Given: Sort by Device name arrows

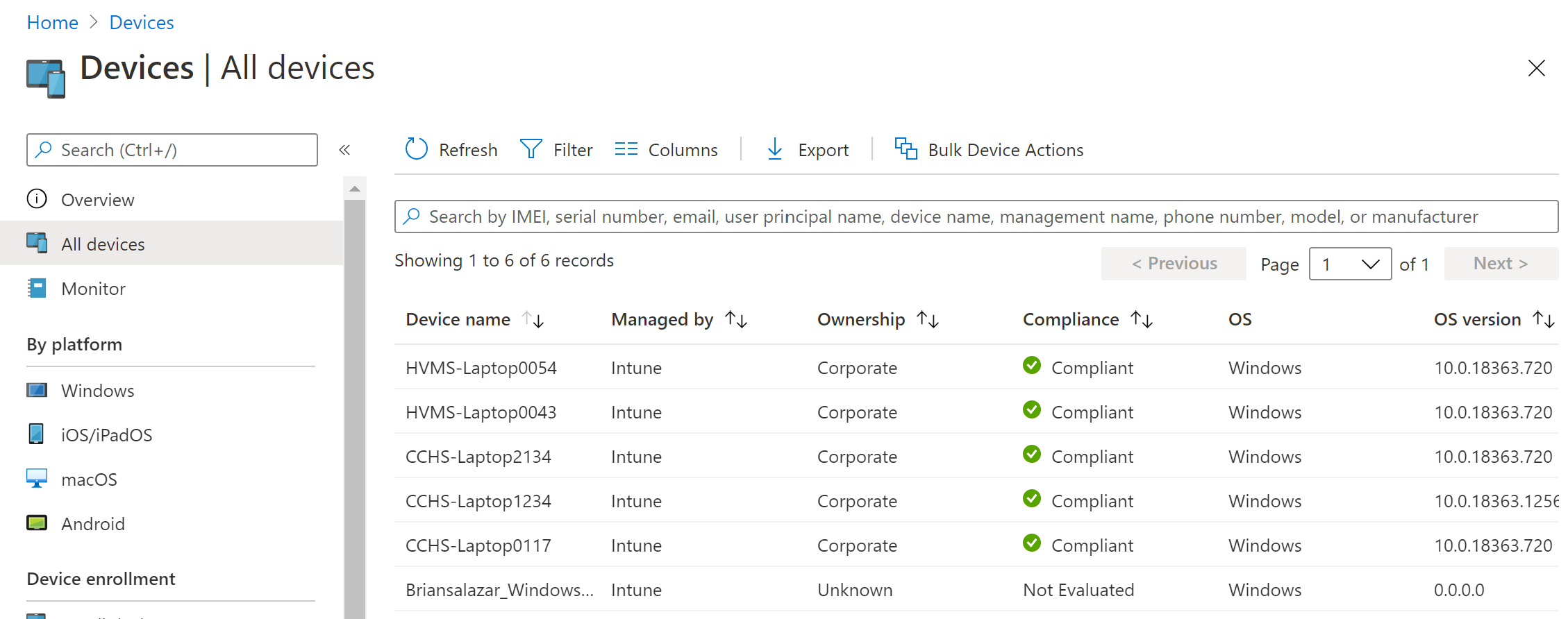Looking at the screenshot, I should coord(533,319).
